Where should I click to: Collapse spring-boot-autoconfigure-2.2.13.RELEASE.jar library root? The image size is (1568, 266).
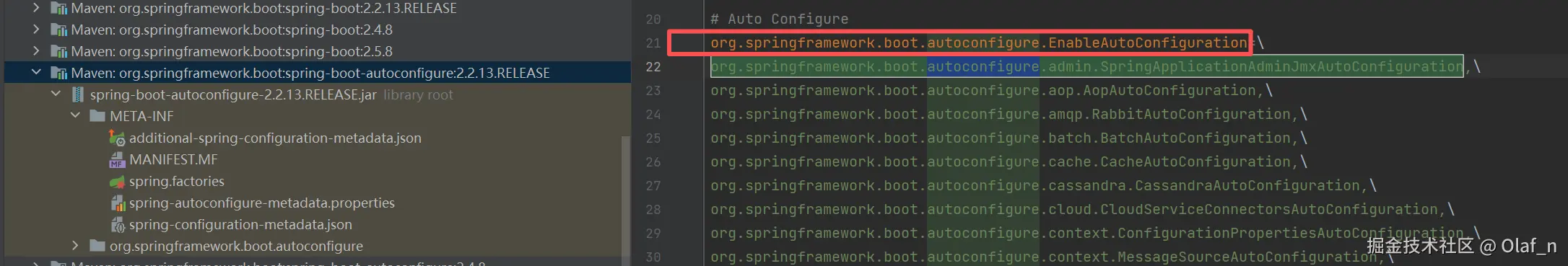pyautogui.click(x=56, y=94)
